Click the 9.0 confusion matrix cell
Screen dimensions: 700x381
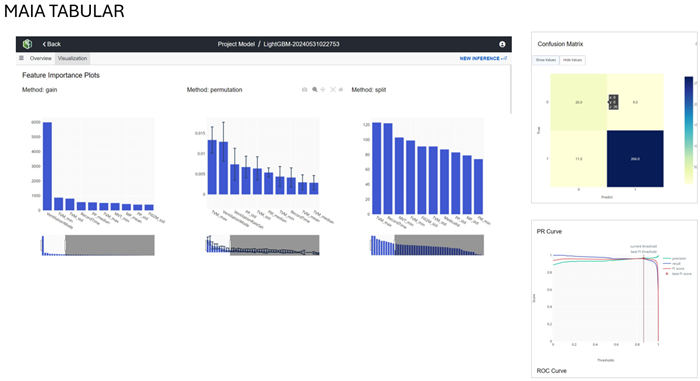click(x=635, y=102)
